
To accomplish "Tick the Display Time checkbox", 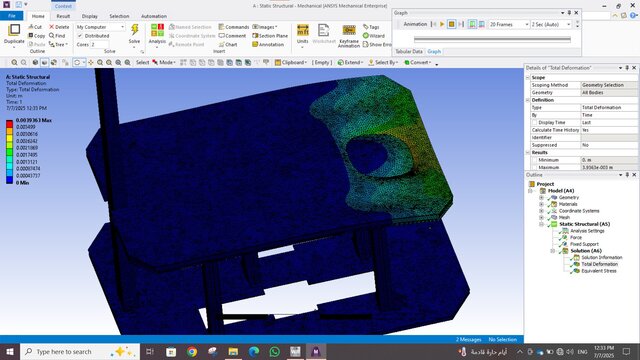I will pyautogui.click(x=534, y=122).
